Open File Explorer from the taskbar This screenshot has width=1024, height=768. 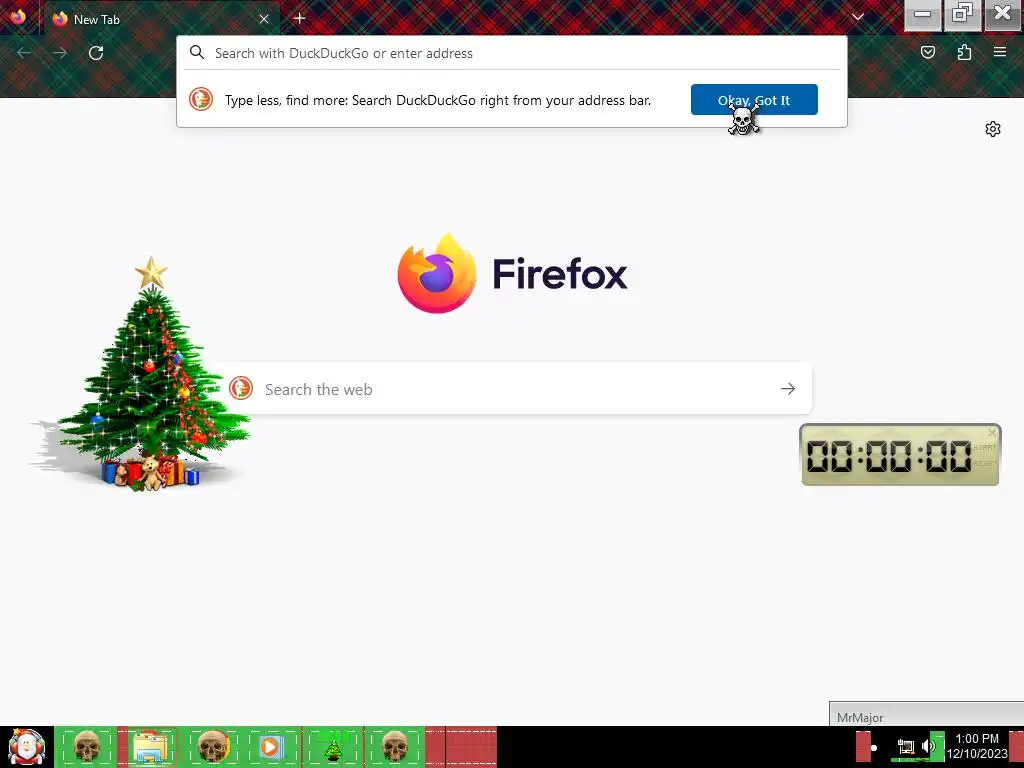151,747
